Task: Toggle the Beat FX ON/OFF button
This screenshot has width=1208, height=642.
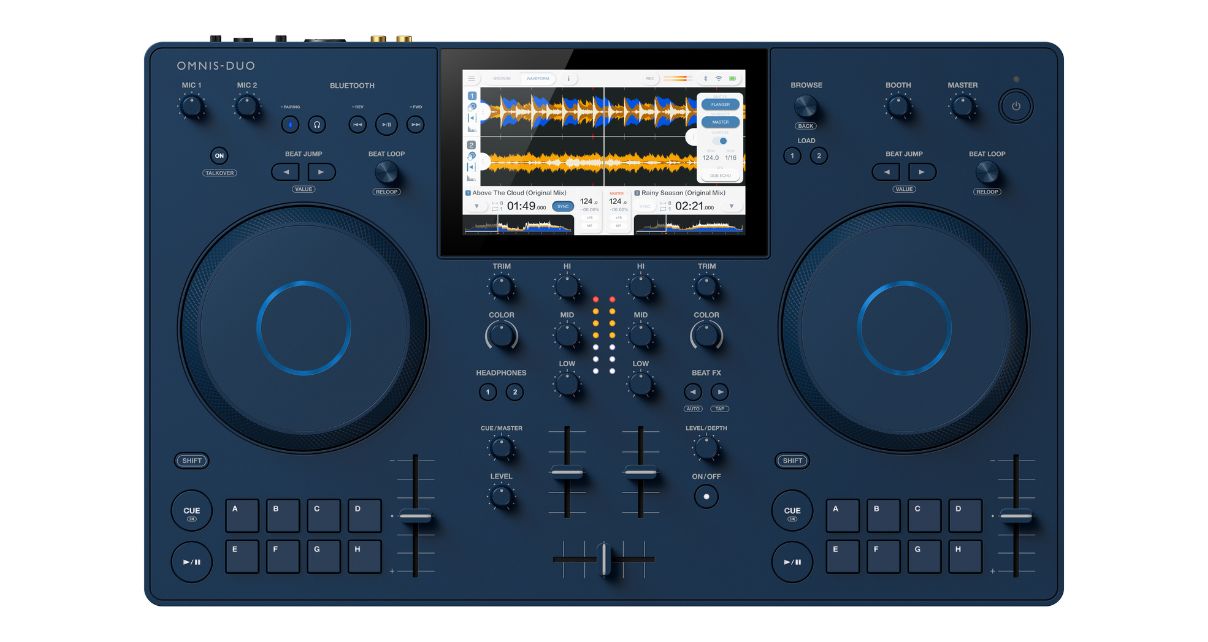Action: coord(707,496)
